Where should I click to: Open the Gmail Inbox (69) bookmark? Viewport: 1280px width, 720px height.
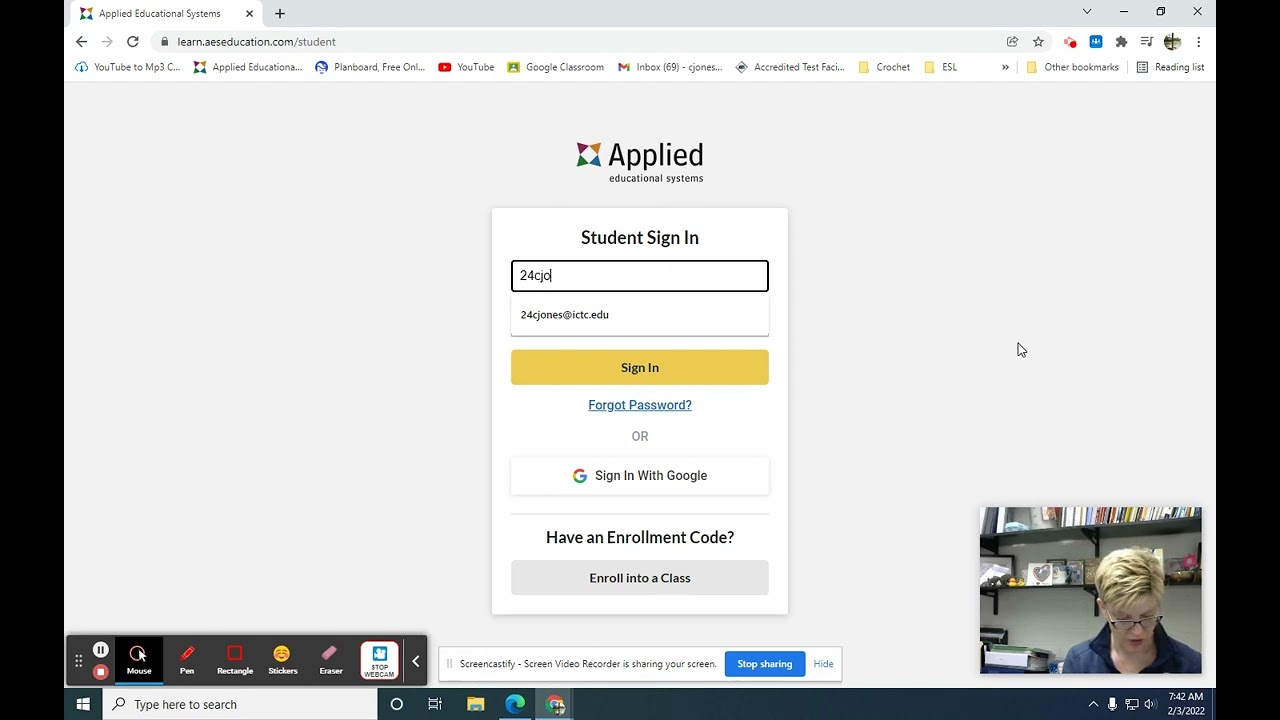(670, 67)
